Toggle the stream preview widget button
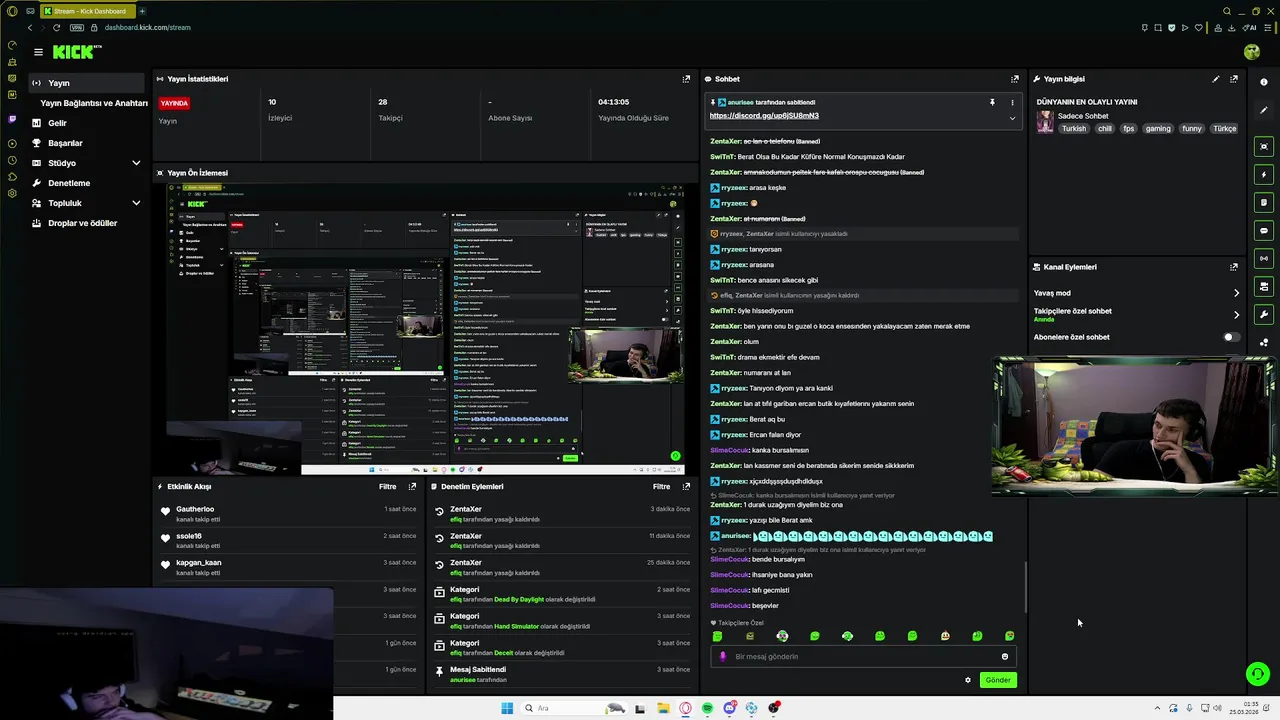Screen dimensions: 1280x720 coord(1265,146)
